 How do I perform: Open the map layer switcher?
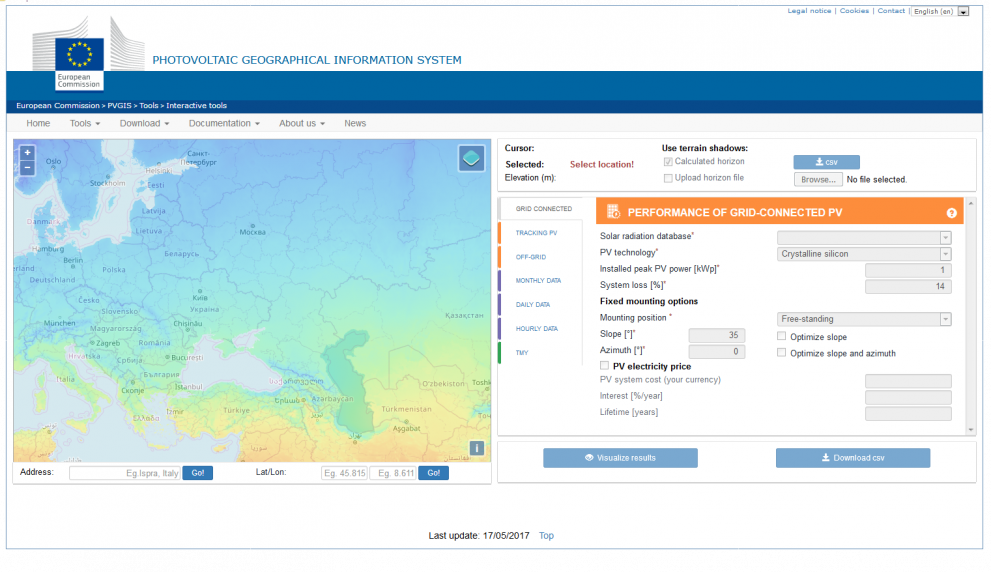point(471,158)
